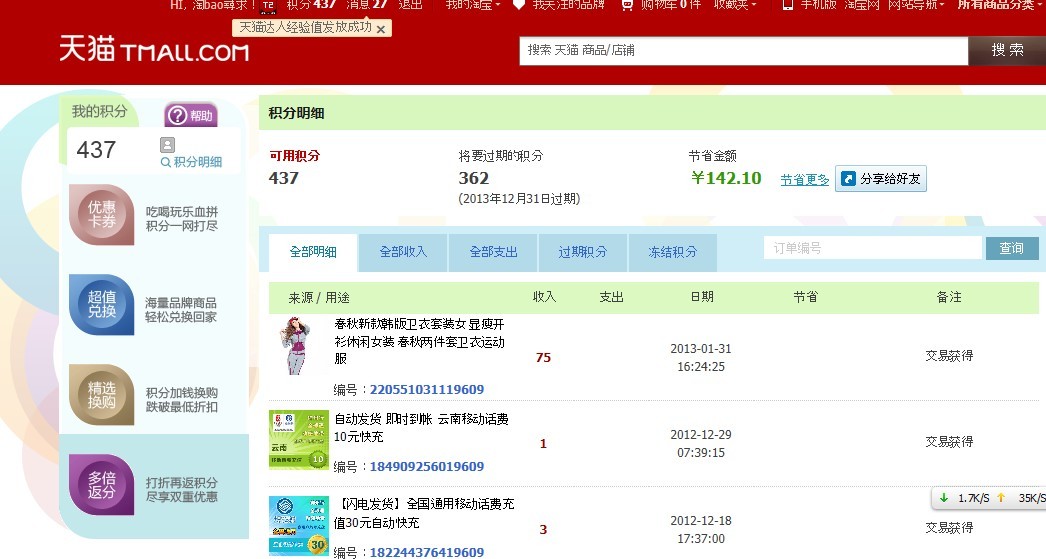Click the 查询 query button
The width and height of the screenshot is (1046, 559).
click(x=1012, y=248)
